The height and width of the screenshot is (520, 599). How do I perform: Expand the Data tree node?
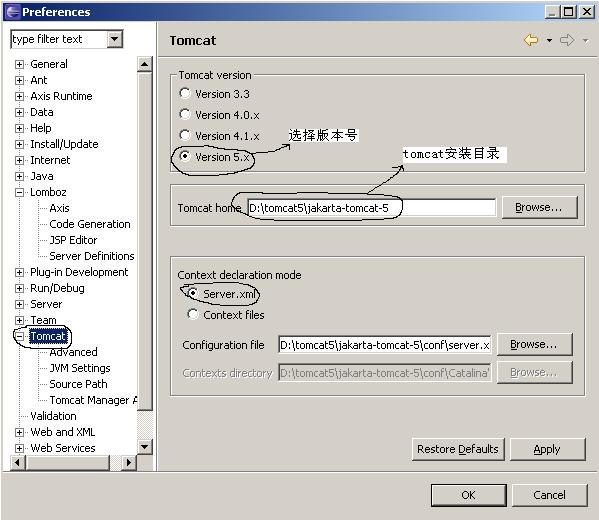tap(19, 112)
